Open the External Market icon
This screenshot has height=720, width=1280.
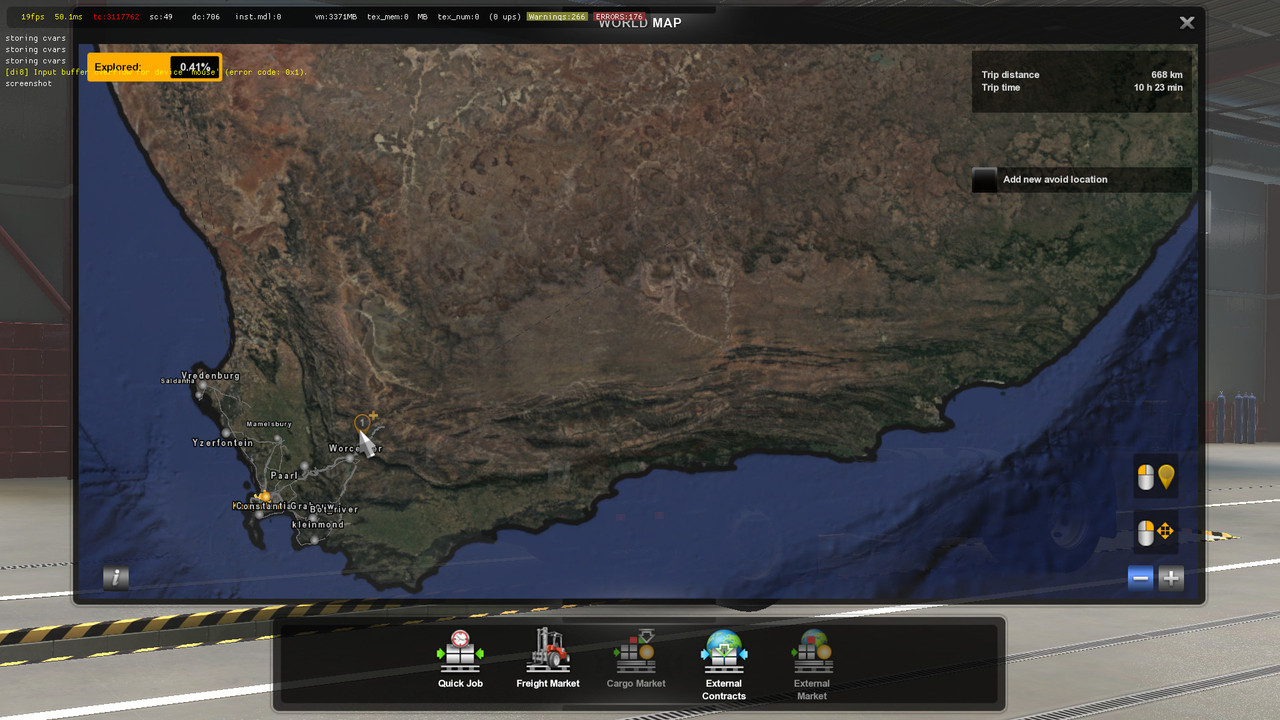[x=812, y=664]
